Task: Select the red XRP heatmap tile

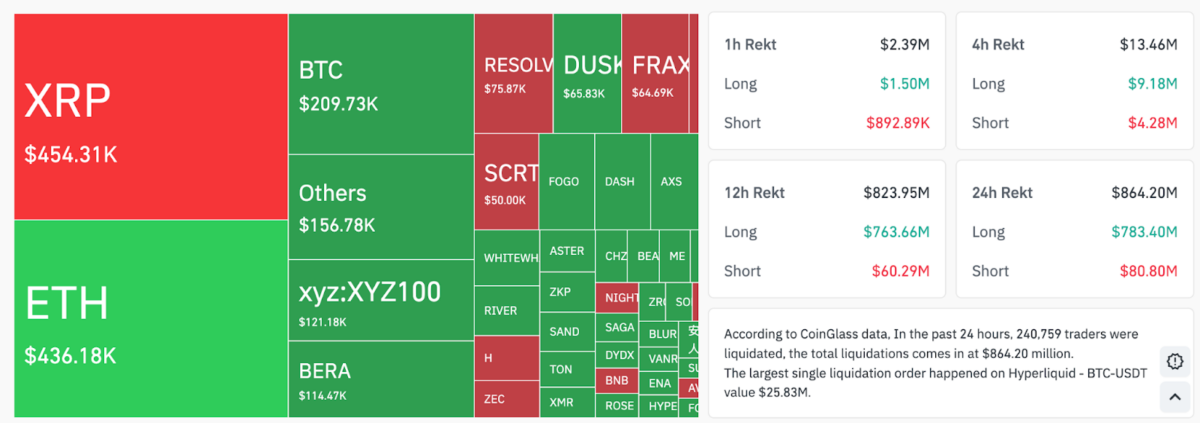Action: (150, 116)
